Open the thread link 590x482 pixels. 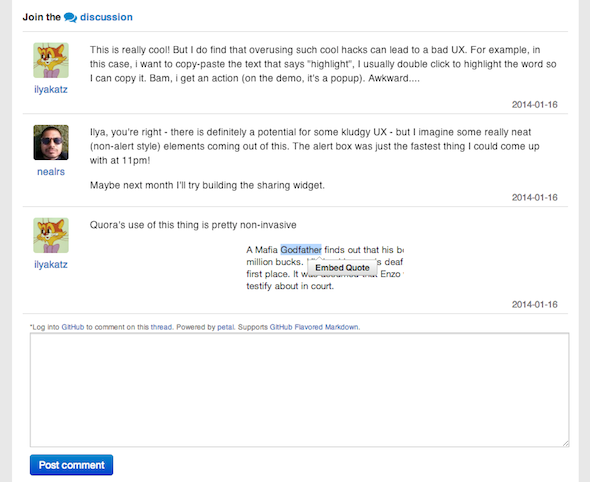(x=161, y=327)
